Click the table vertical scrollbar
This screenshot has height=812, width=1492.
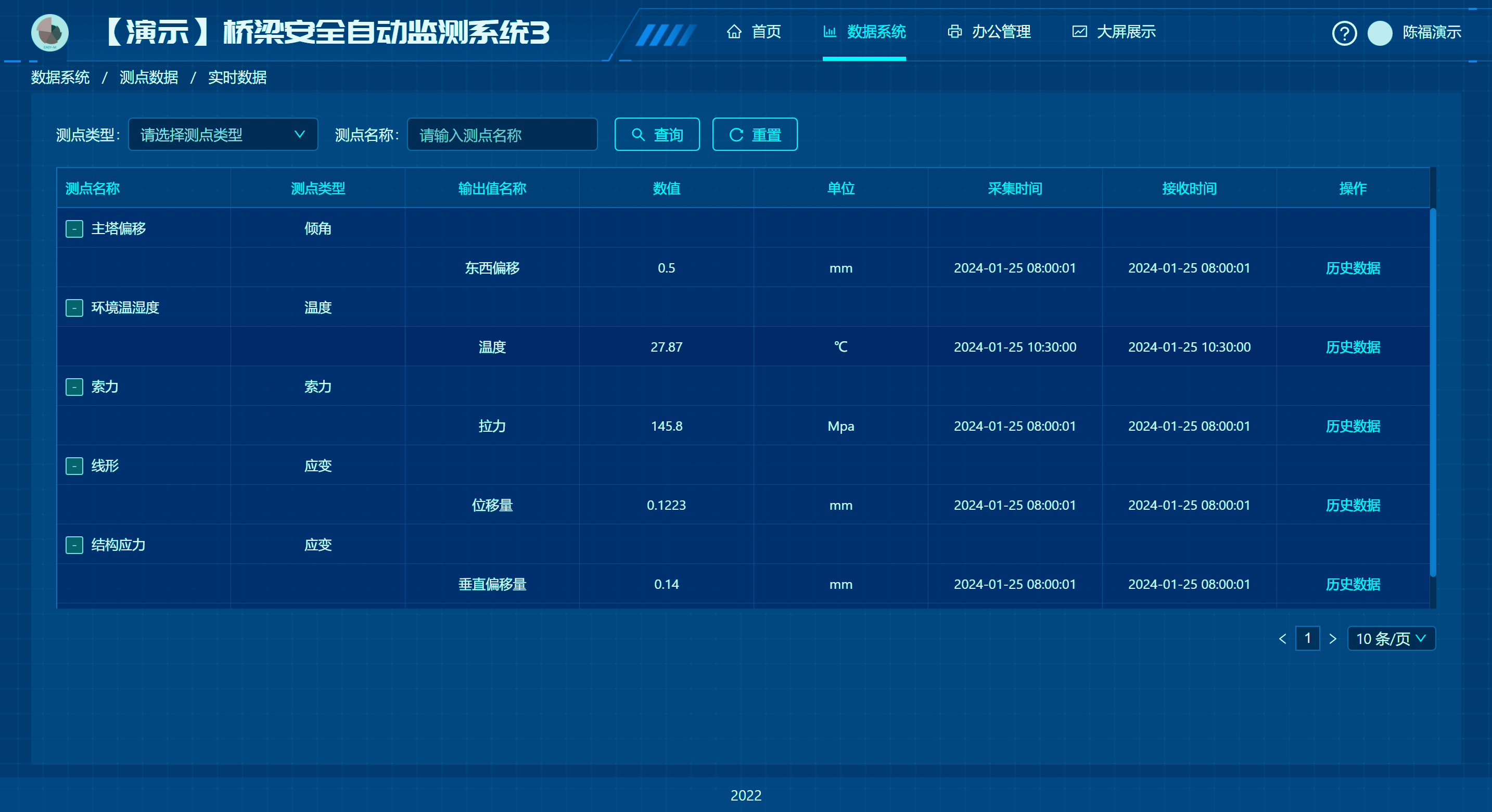click(1433, 392)
